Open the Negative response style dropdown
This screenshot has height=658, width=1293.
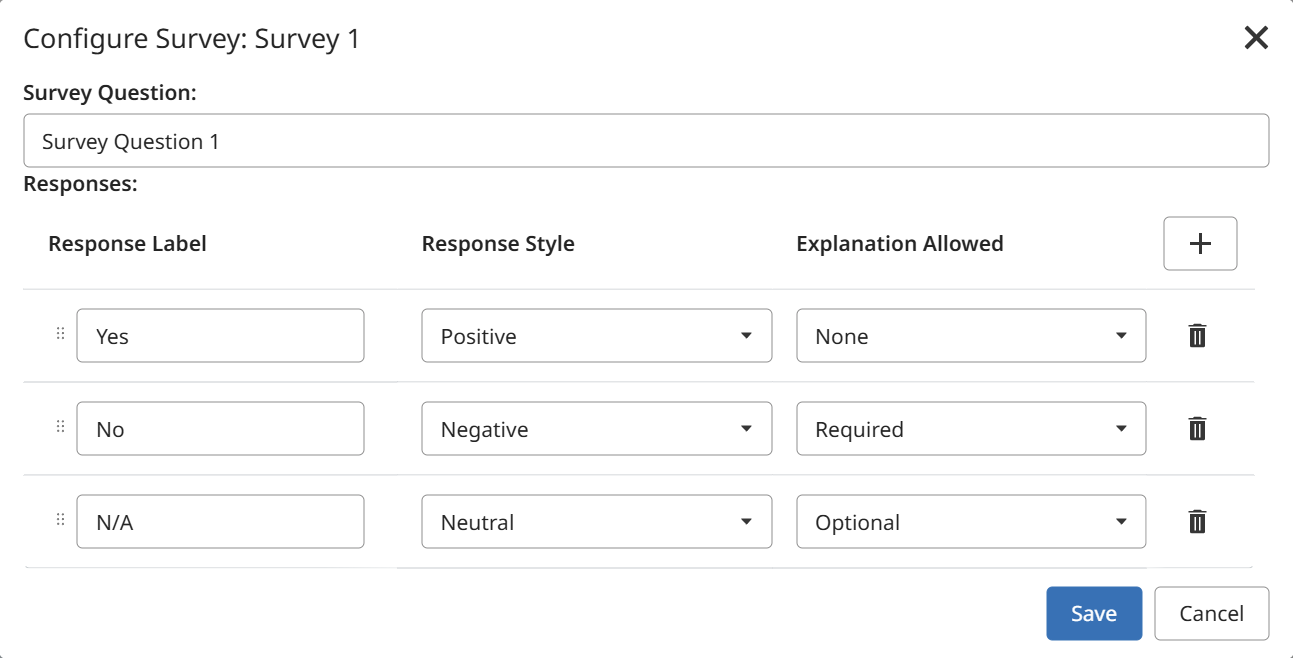[x=596, y=429]
